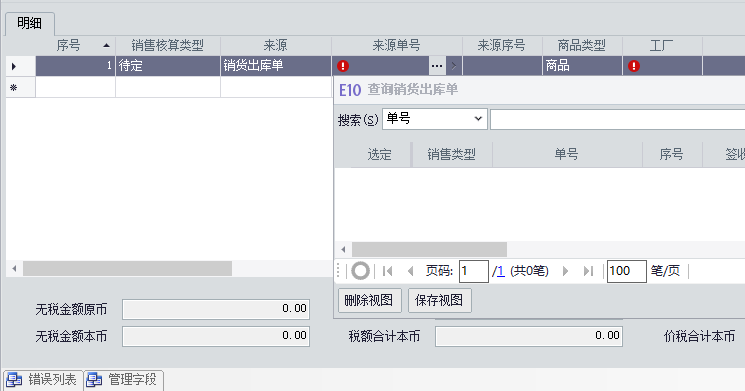Screen dimensions: 745x391
Task: Jump to last page of results
Action: coord(588,271)
